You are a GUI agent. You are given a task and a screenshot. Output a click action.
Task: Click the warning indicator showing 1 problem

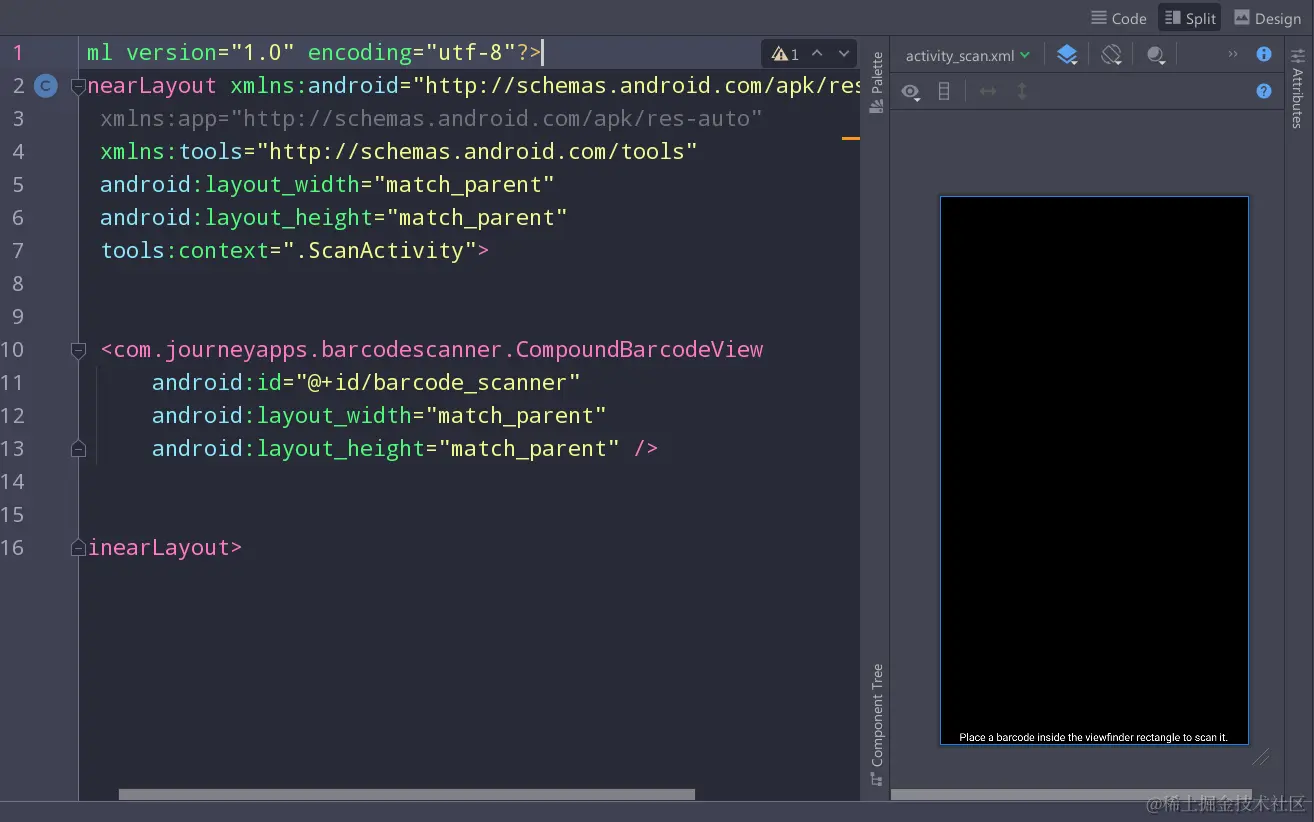(785, 54)
